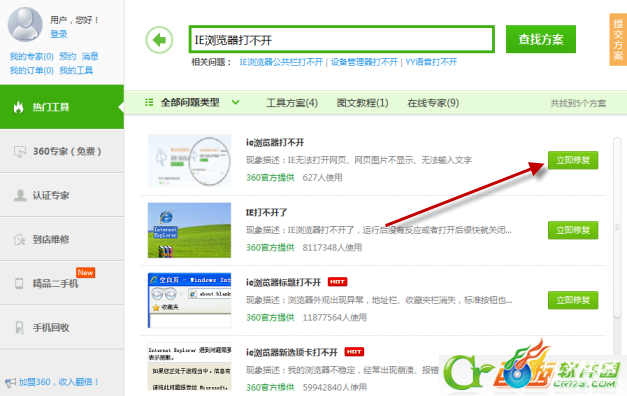Click related question YY语音打不开
The height and width of the screenshot is (396, 627).
click(x=431, y=62)
